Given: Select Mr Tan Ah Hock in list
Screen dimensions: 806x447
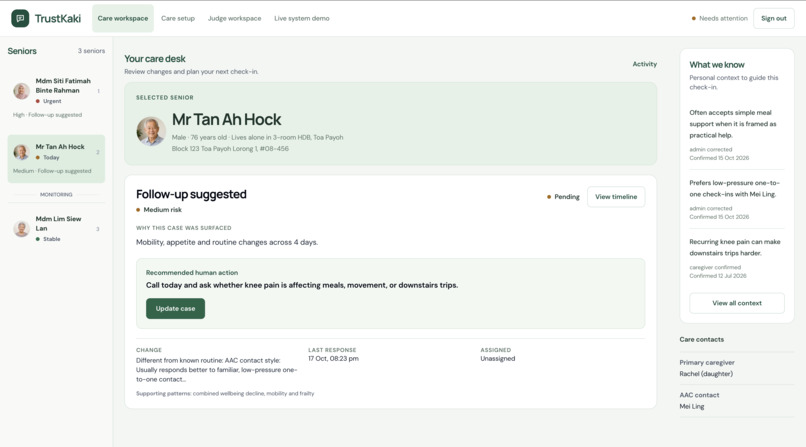Looking at the screenshot, I should click(x=56, y=159).
